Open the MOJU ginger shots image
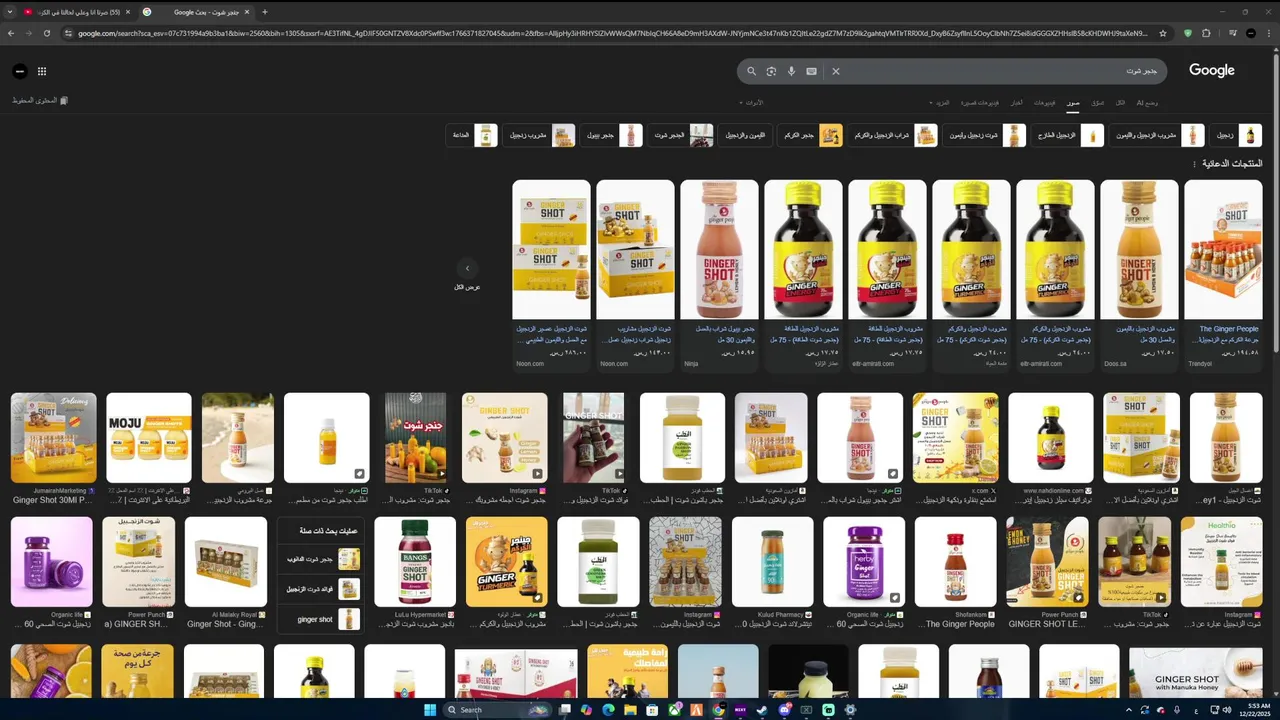This screenshot has height=720, width=1280. click(149, 438)
